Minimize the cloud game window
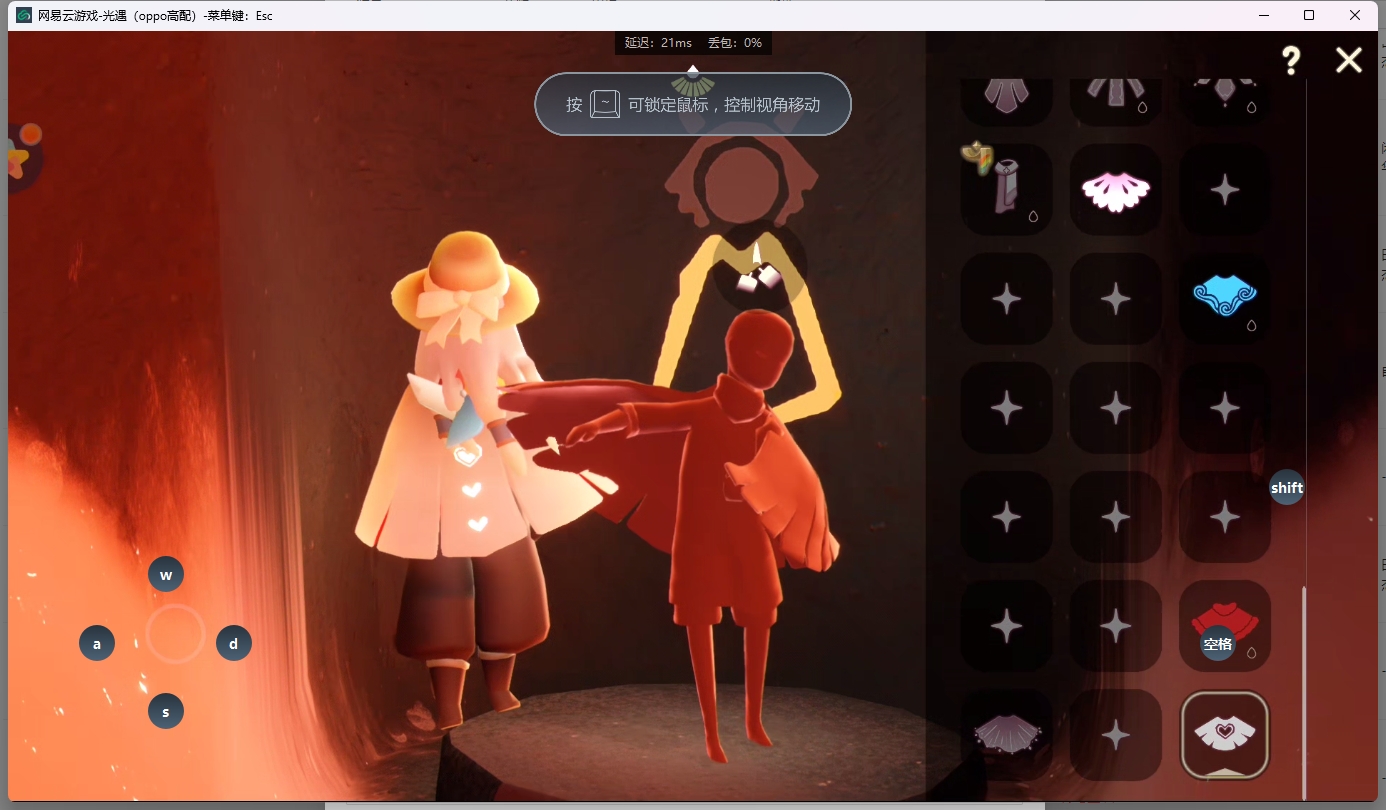This screenshot has height=810, width=1386. [1264, 15]
